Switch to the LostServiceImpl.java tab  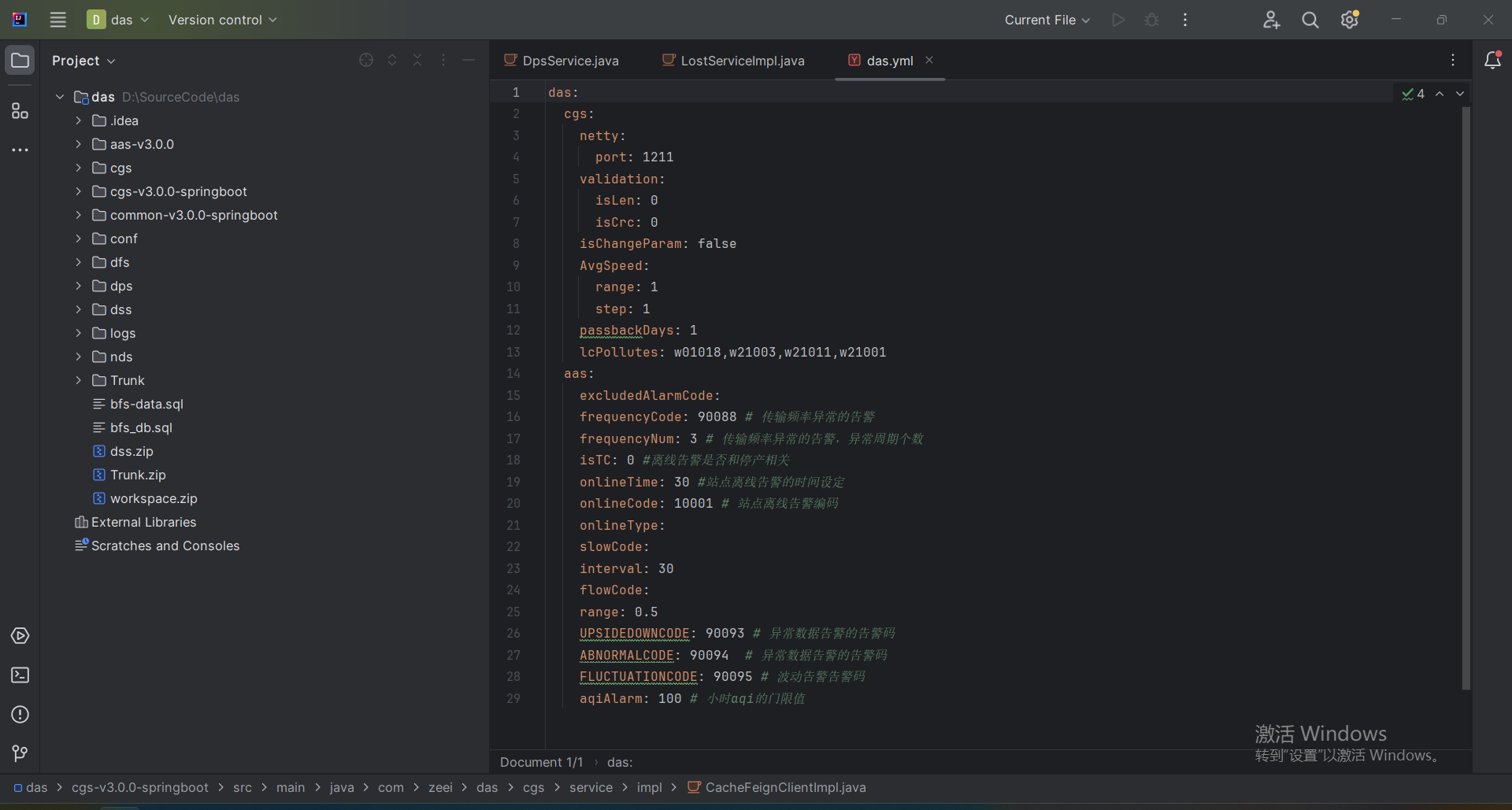734,61
